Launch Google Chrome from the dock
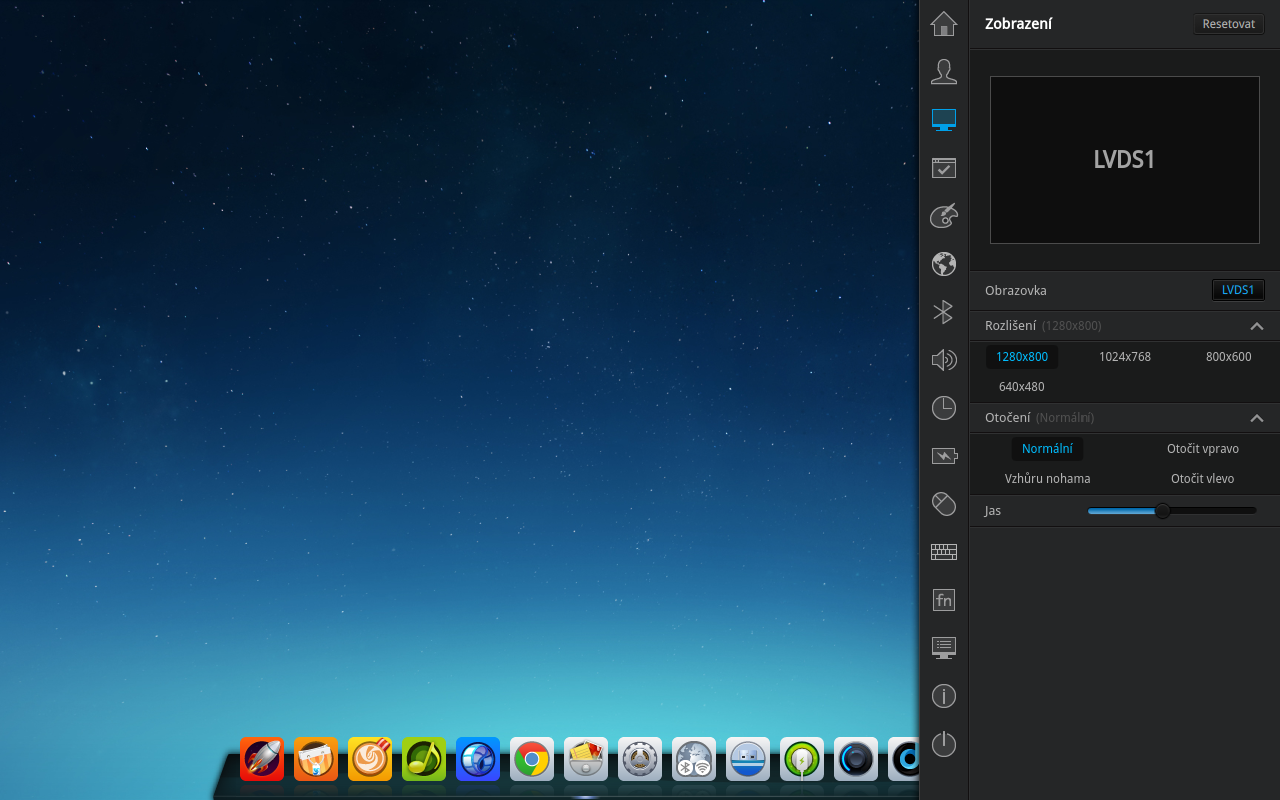1280x800 pixels. 531,759
